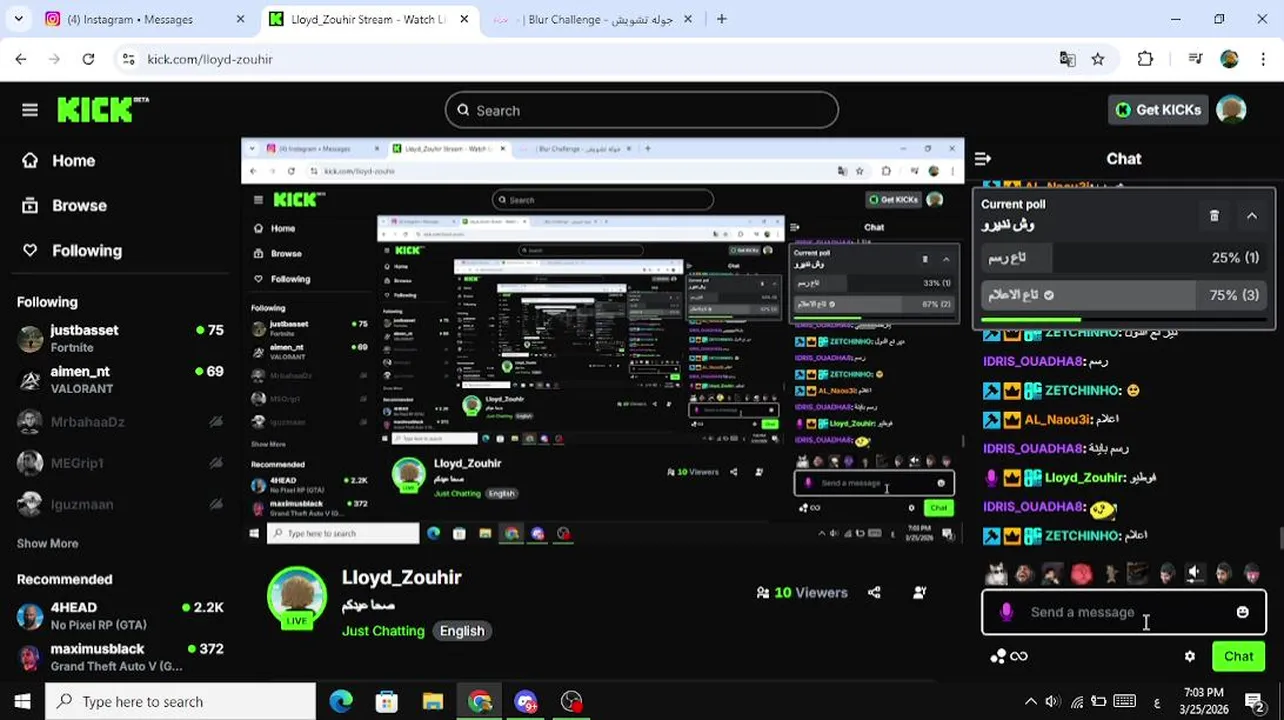Focus the Send a message field
The height and width of the screenshot is (720, 1284).
click(1124, 612)
